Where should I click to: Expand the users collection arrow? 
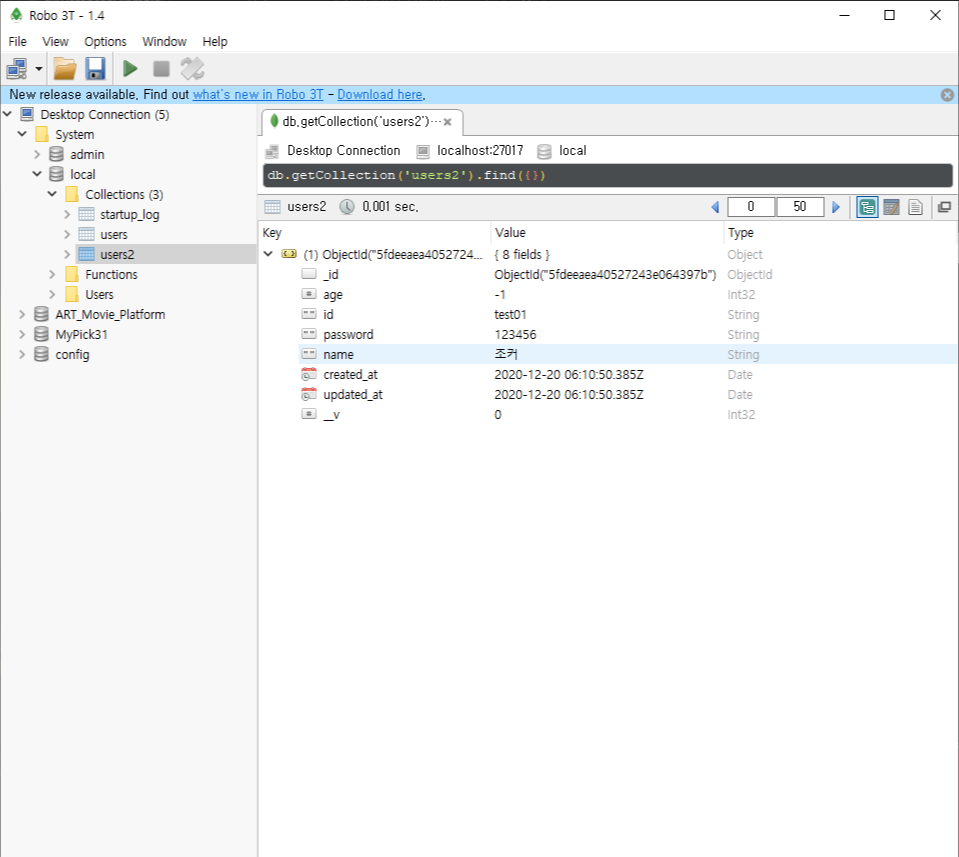tap(67, 234)
